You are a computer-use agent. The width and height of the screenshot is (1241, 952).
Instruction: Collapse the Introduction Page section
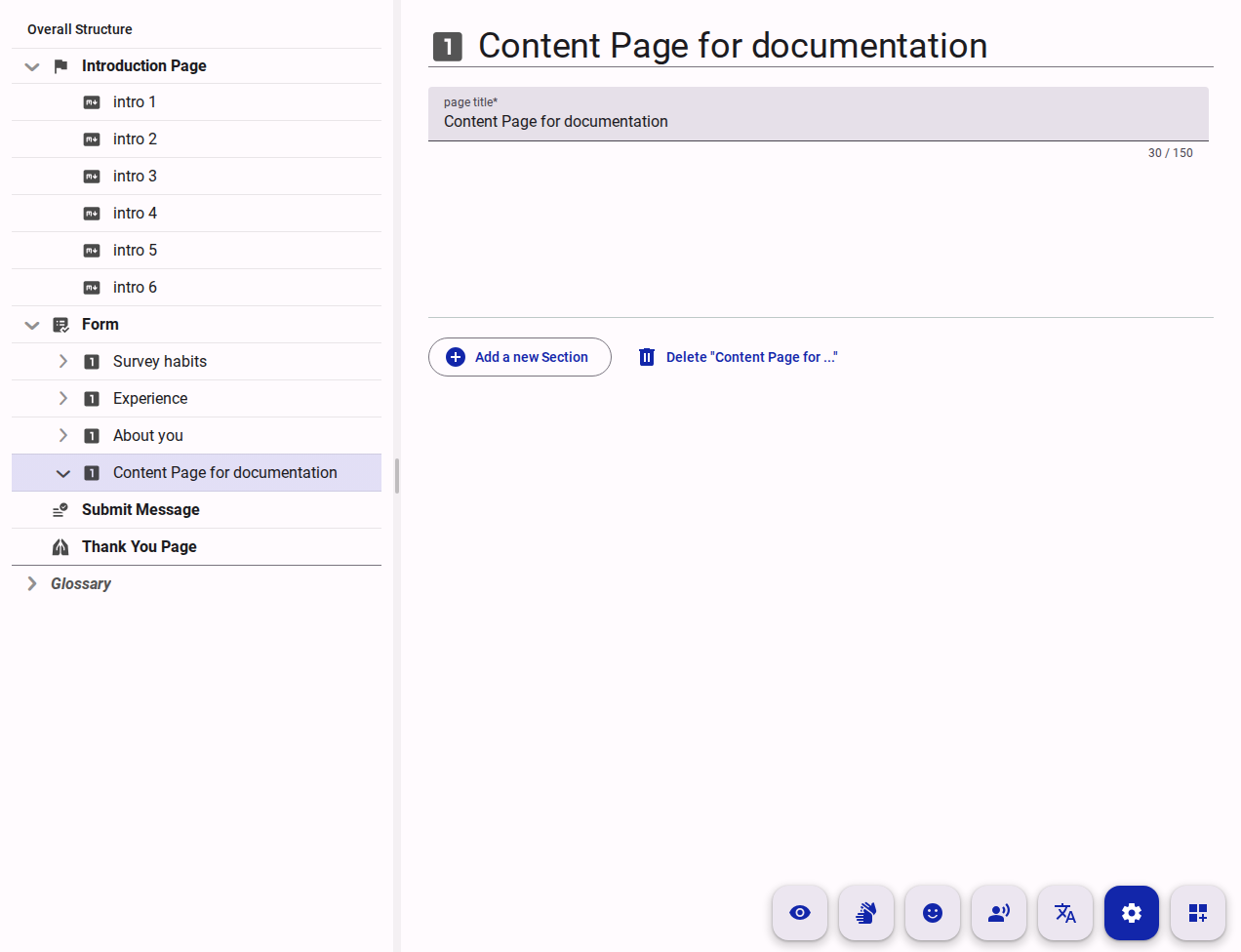[32, 66]
